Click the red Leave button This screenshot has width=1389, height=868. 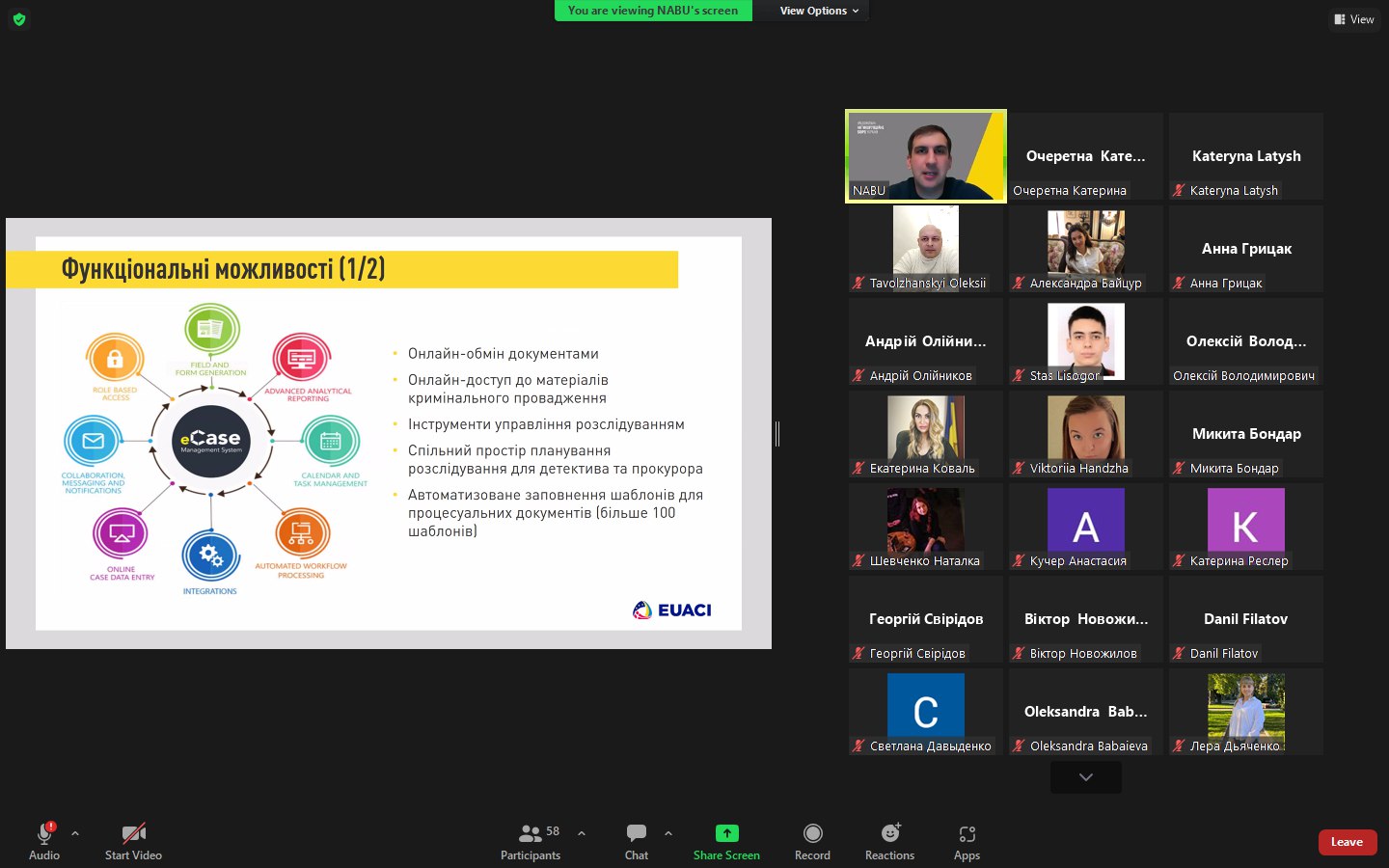click(1347, 842)
